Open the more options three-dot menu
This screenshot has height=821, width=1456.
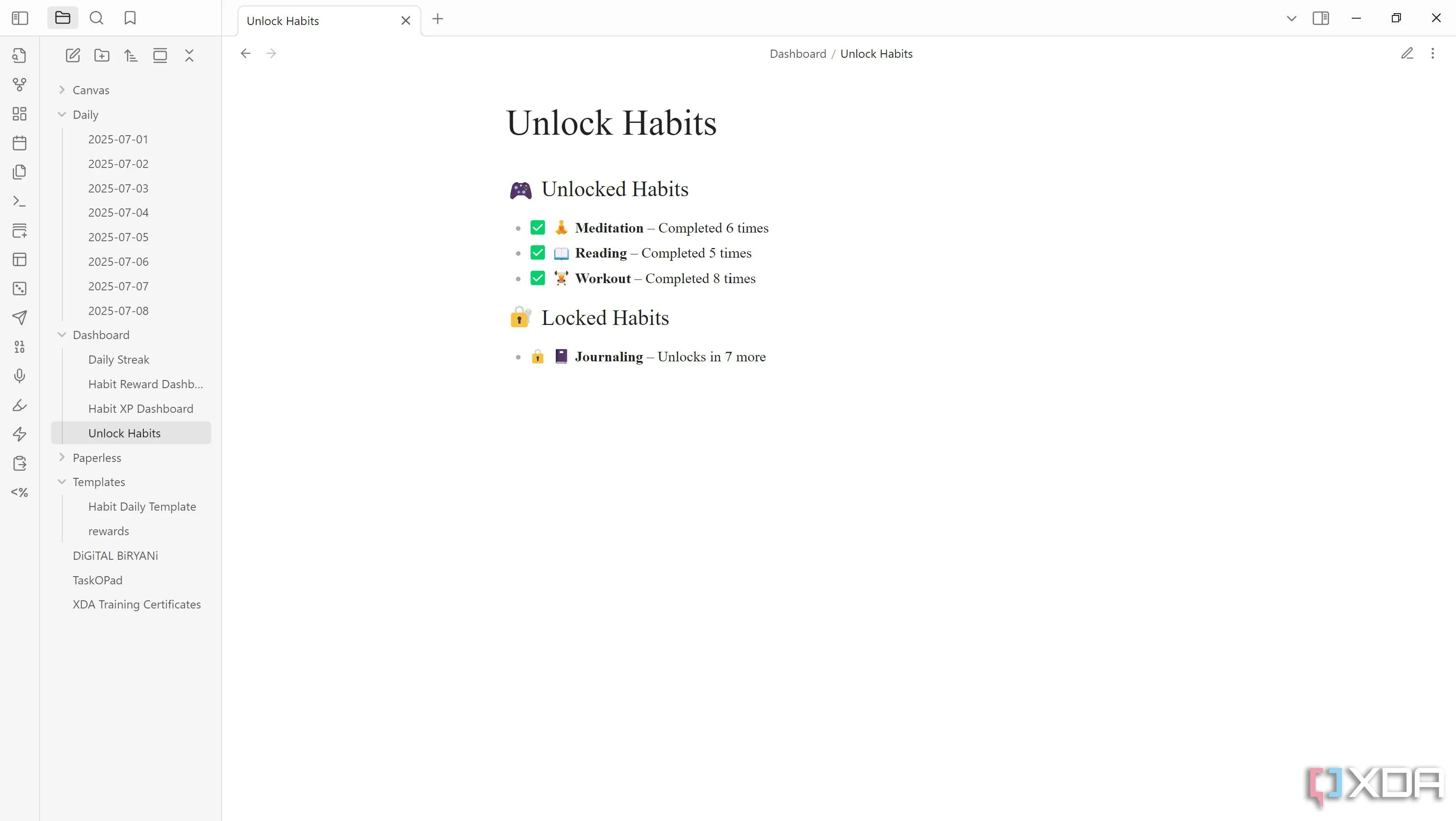tap(1432, 54)
